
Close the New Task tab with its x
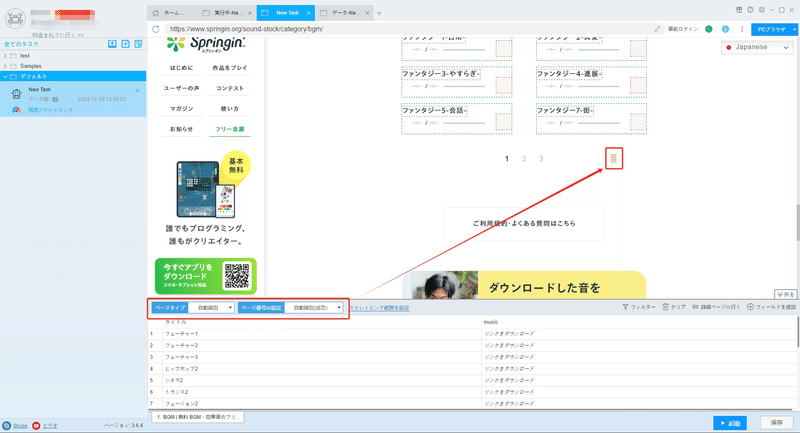(309, 13)
